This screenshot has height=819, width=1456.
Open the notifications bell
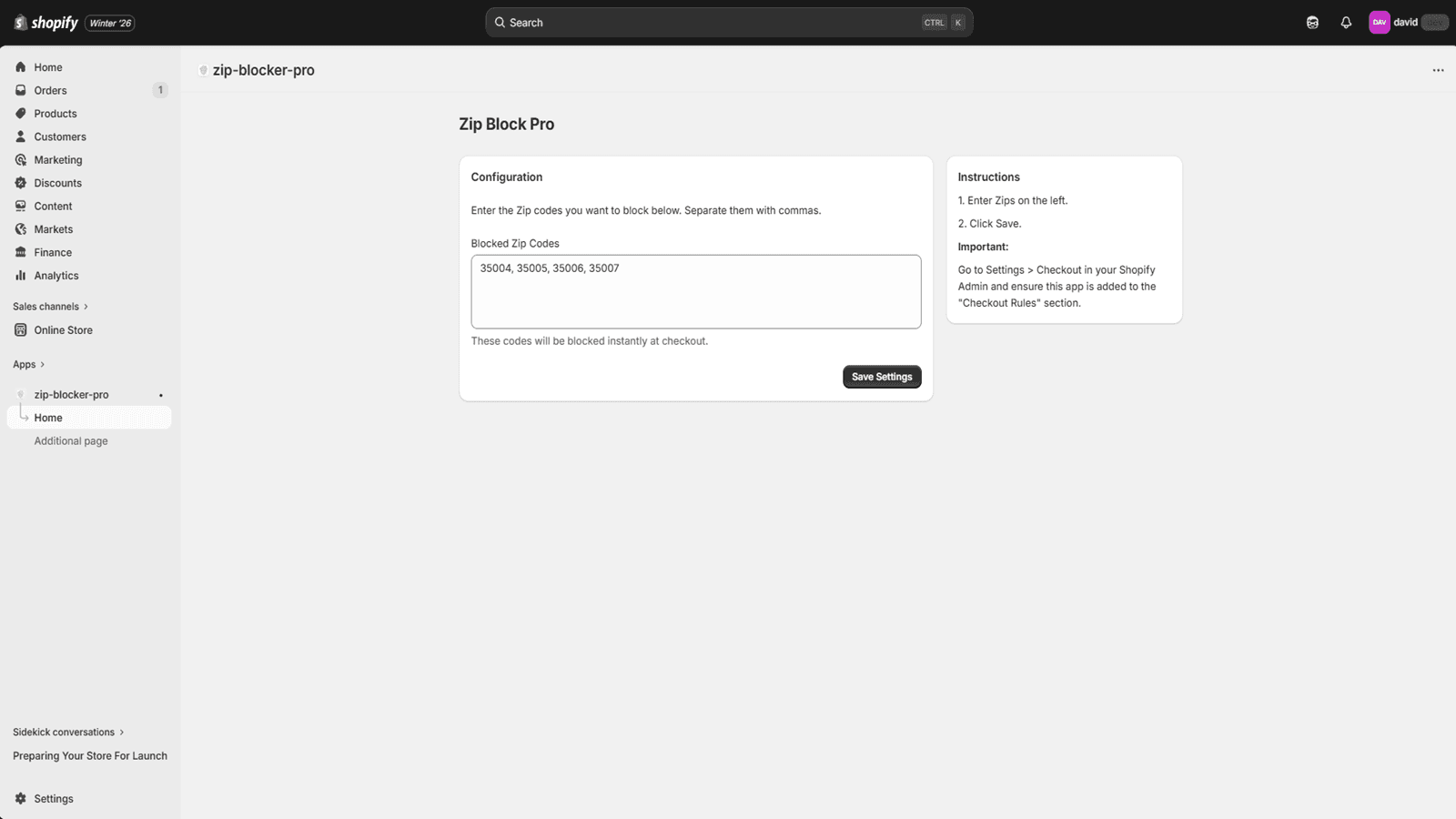point(1346,23)
